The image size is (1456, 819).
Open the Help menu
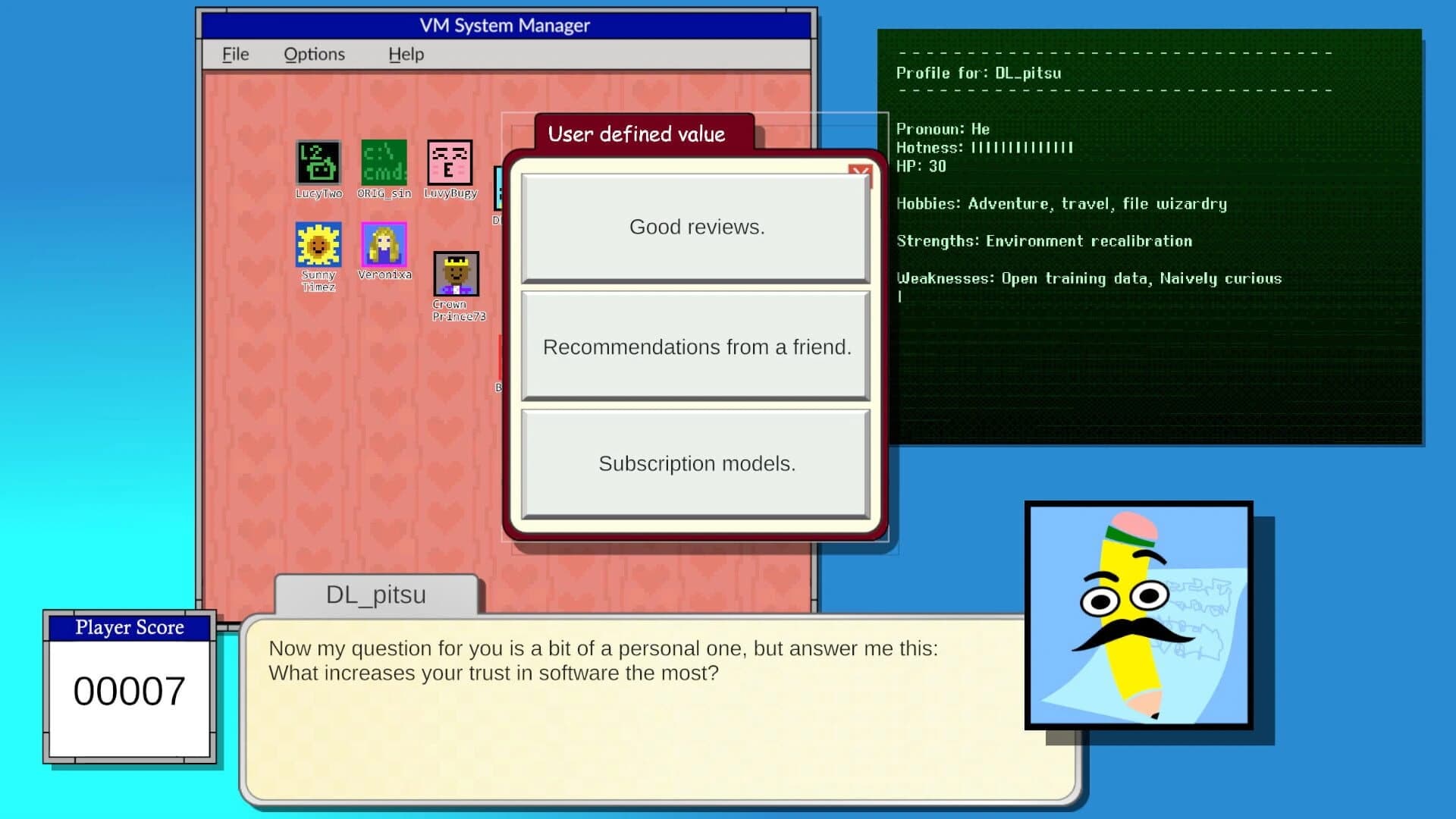point(405,54)
